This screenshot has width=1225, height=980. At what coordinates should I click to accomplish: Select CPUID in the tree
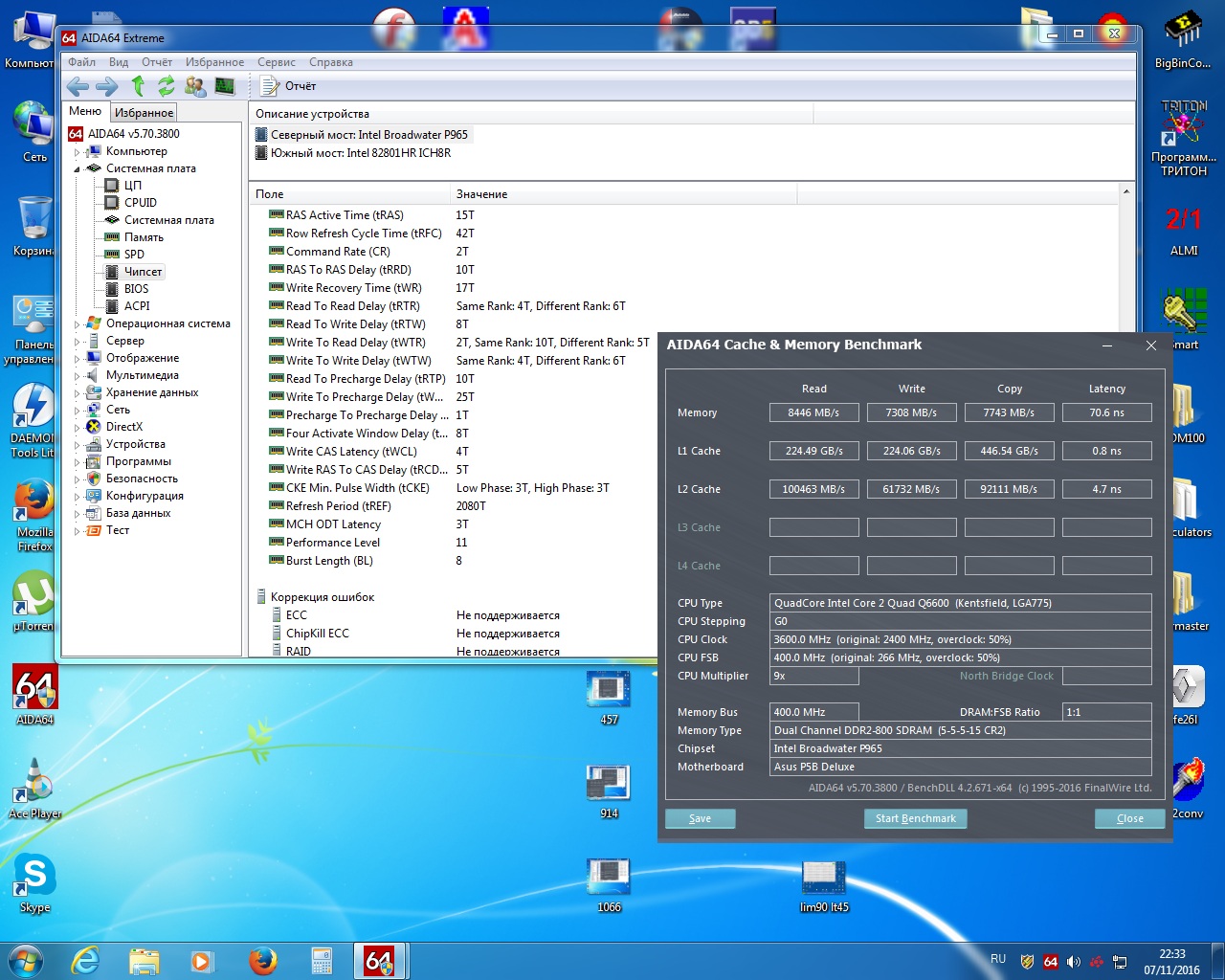(x=141, y=203)
